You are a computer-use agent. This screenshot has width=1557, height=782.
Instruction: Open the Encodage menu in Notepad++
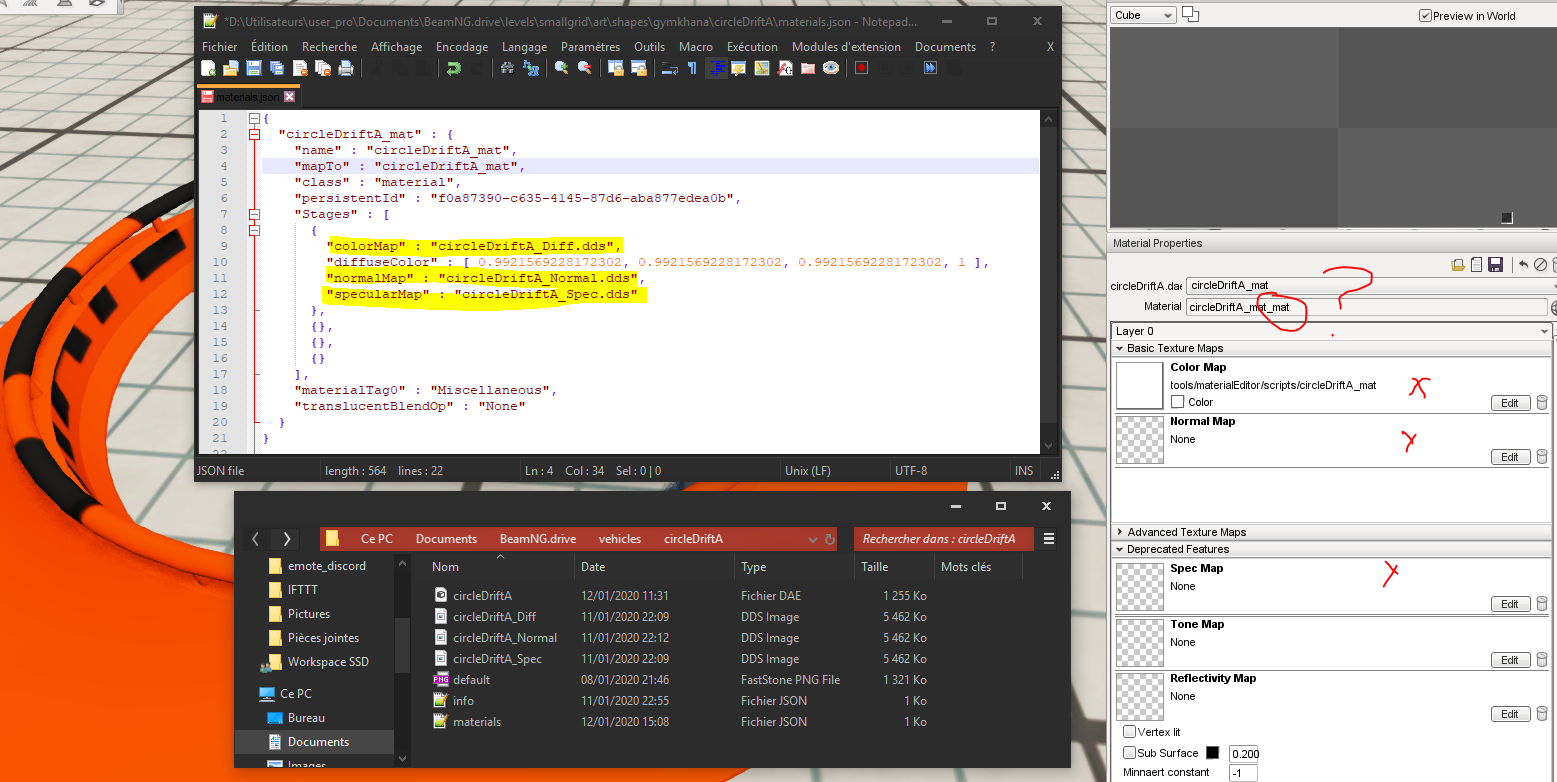[x=462, y=47]
